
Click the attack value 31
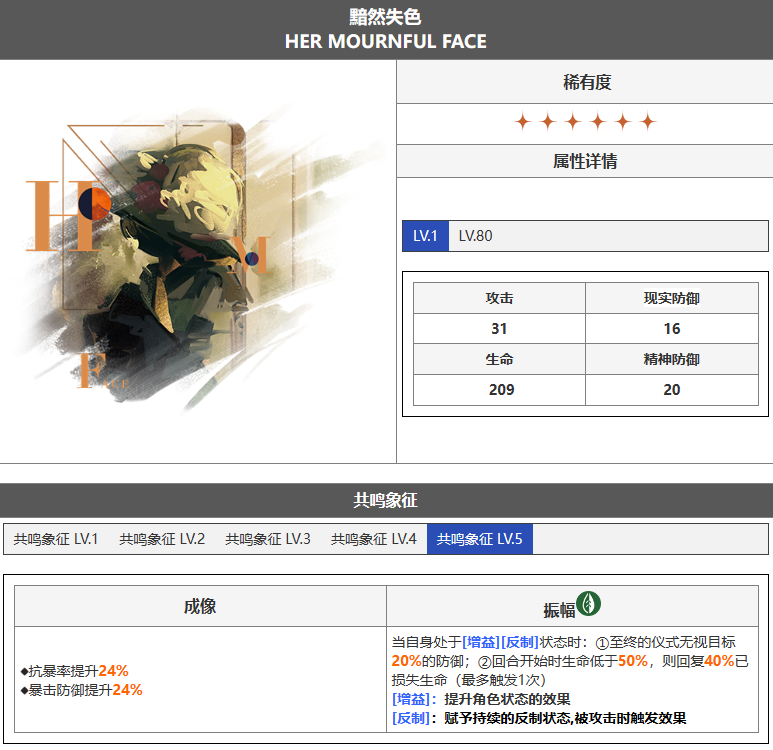click(499, 329)
